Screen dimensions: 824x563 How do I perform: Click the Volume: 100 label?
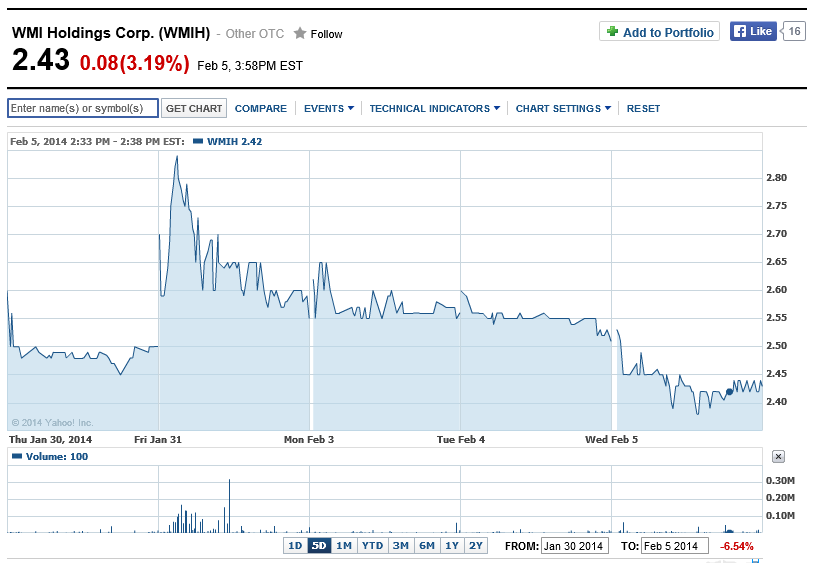[57, 456]
